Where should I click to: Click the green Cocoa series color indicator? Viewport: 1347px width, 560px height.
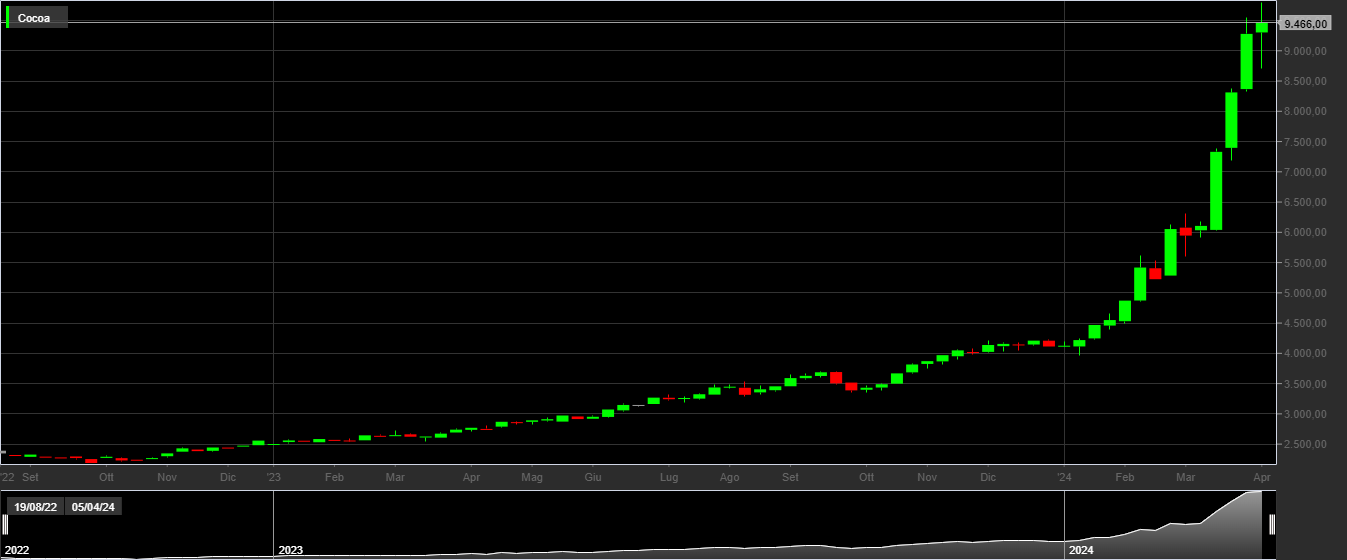8,17
